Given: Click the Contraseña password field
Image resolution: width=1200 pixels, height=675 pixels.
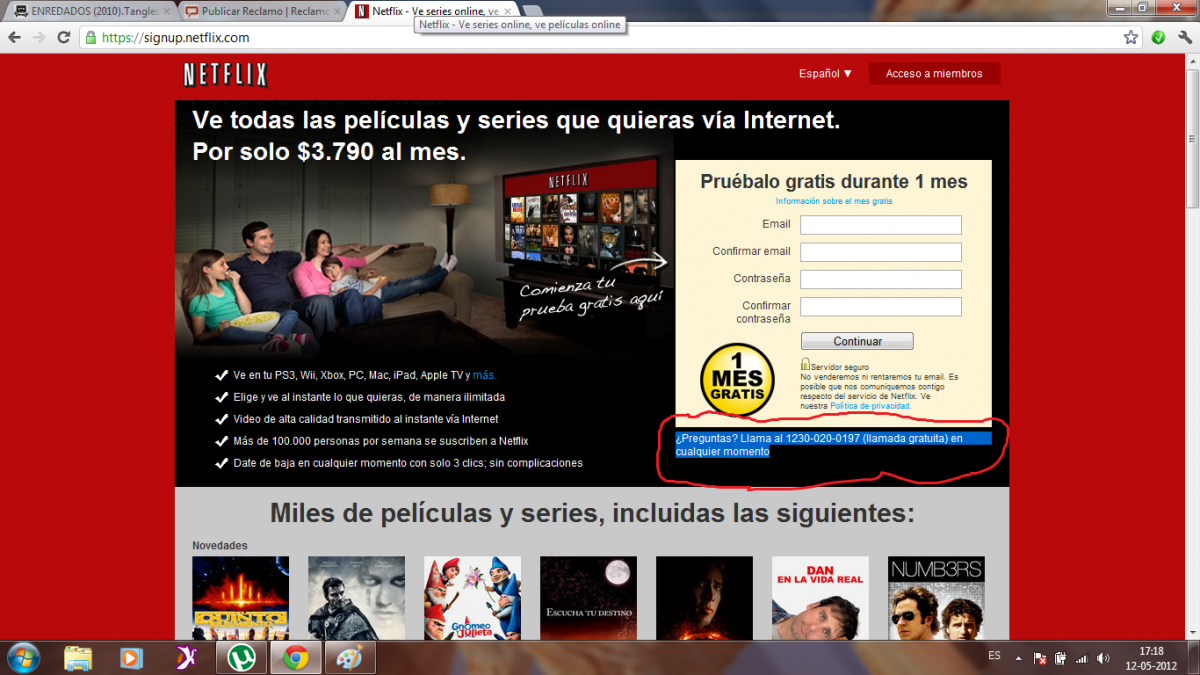Looking at the screenshot, I should pos(880,279).
